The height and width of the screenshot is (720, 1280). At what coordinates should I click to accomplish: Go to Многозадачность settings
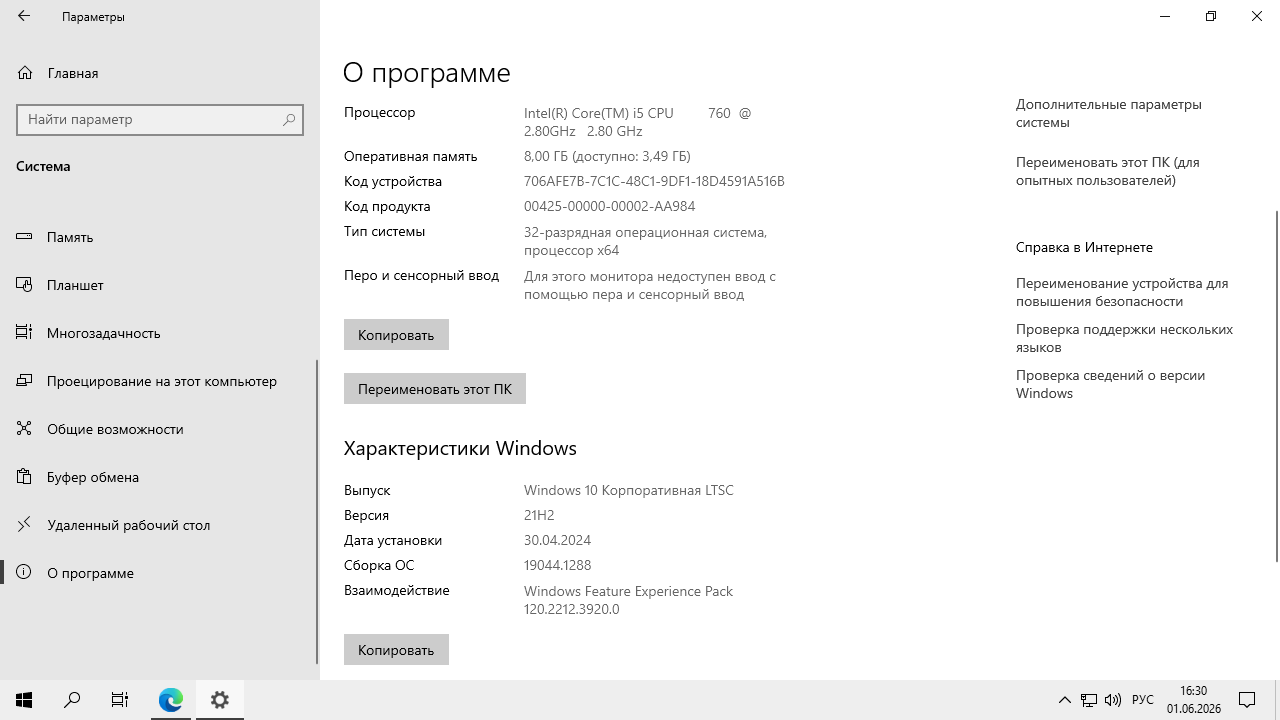pos(160,333)
